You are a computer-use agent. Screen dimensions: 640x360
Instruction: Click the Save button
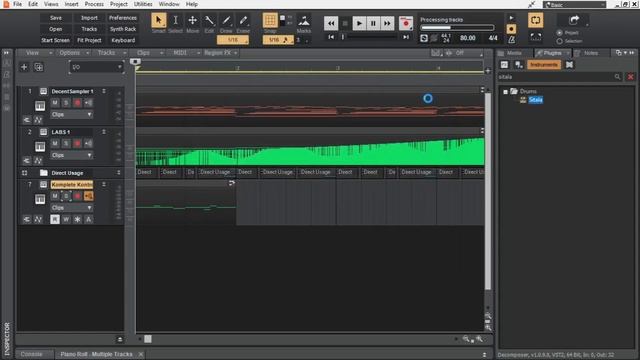56,18
